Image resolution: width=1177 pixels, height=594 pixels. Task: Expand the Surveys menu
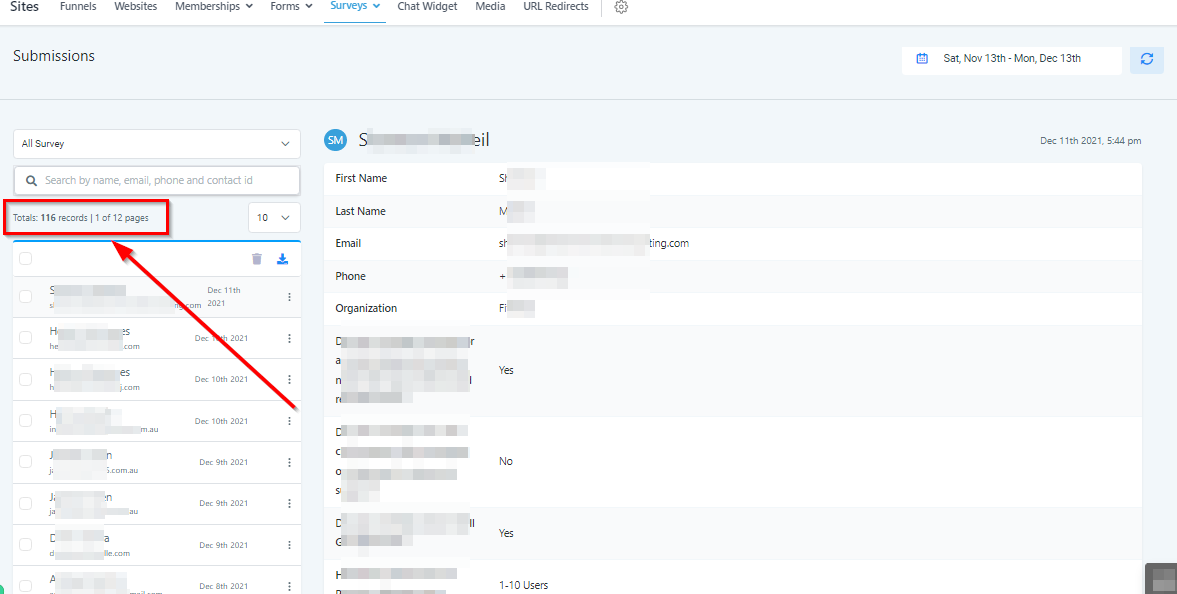pos(355,6)
